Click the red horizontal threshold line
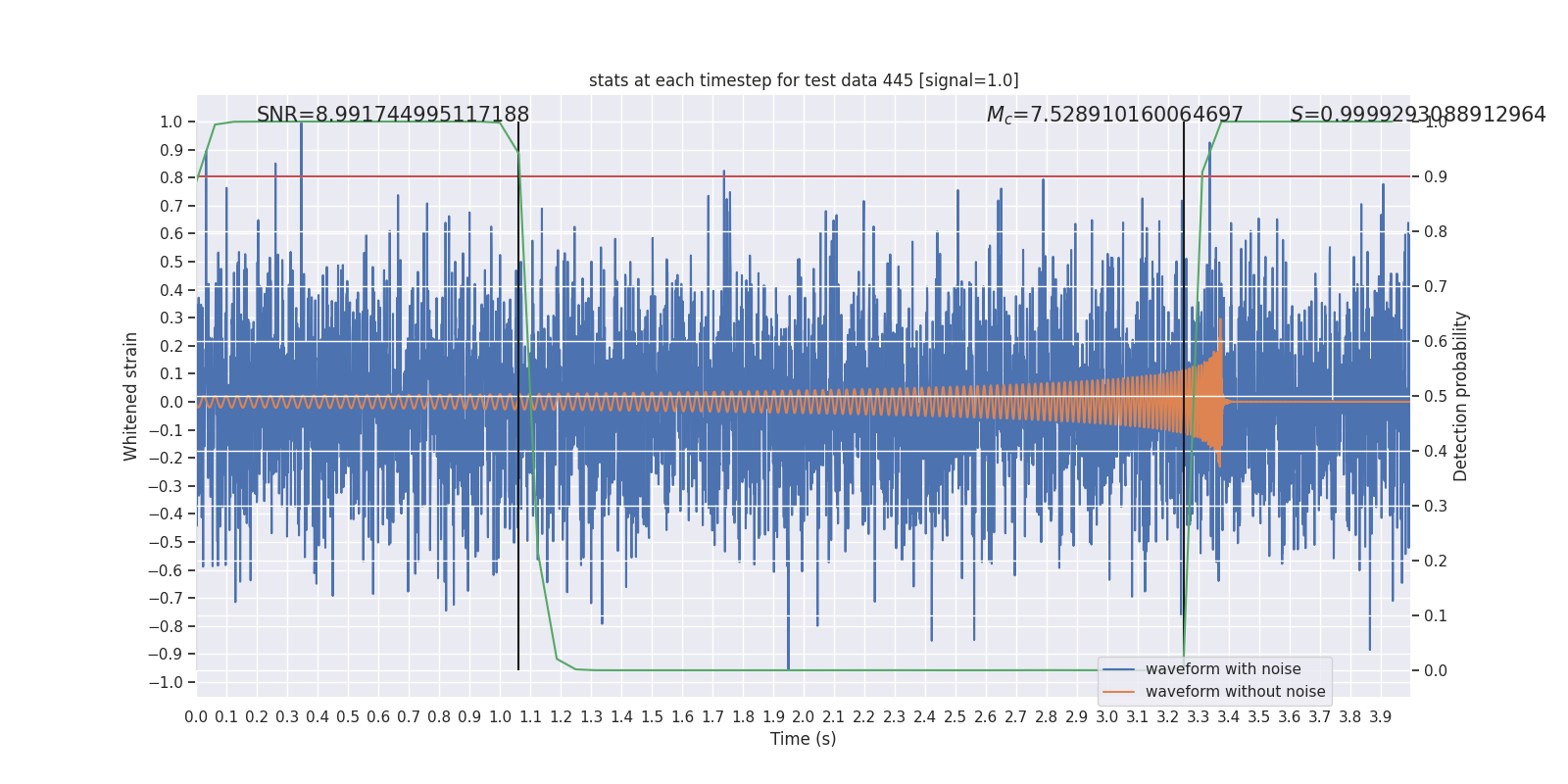 pyautogui.click(x=804, y=176)
